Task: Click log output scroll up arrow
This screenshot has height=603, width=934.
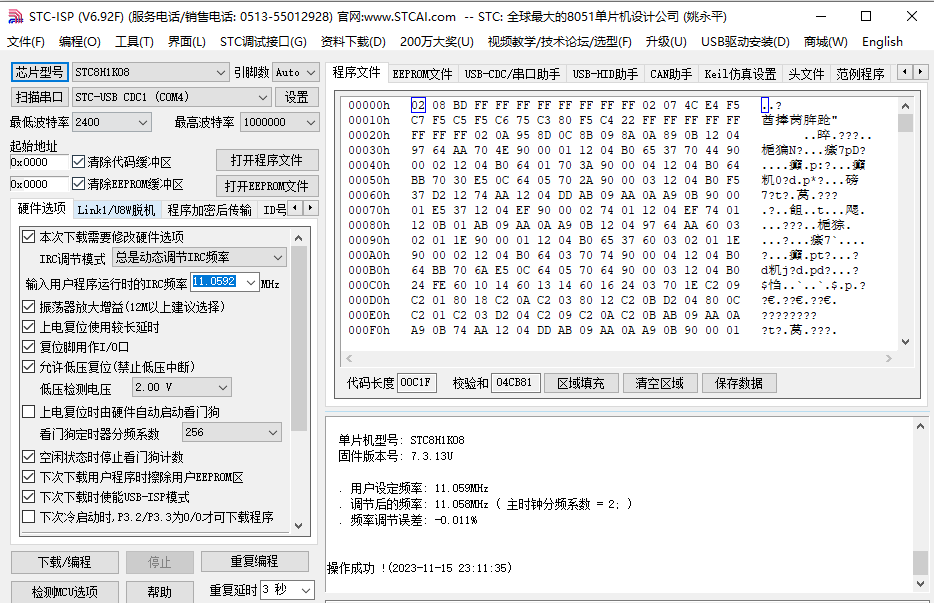Action: [920, 426]
